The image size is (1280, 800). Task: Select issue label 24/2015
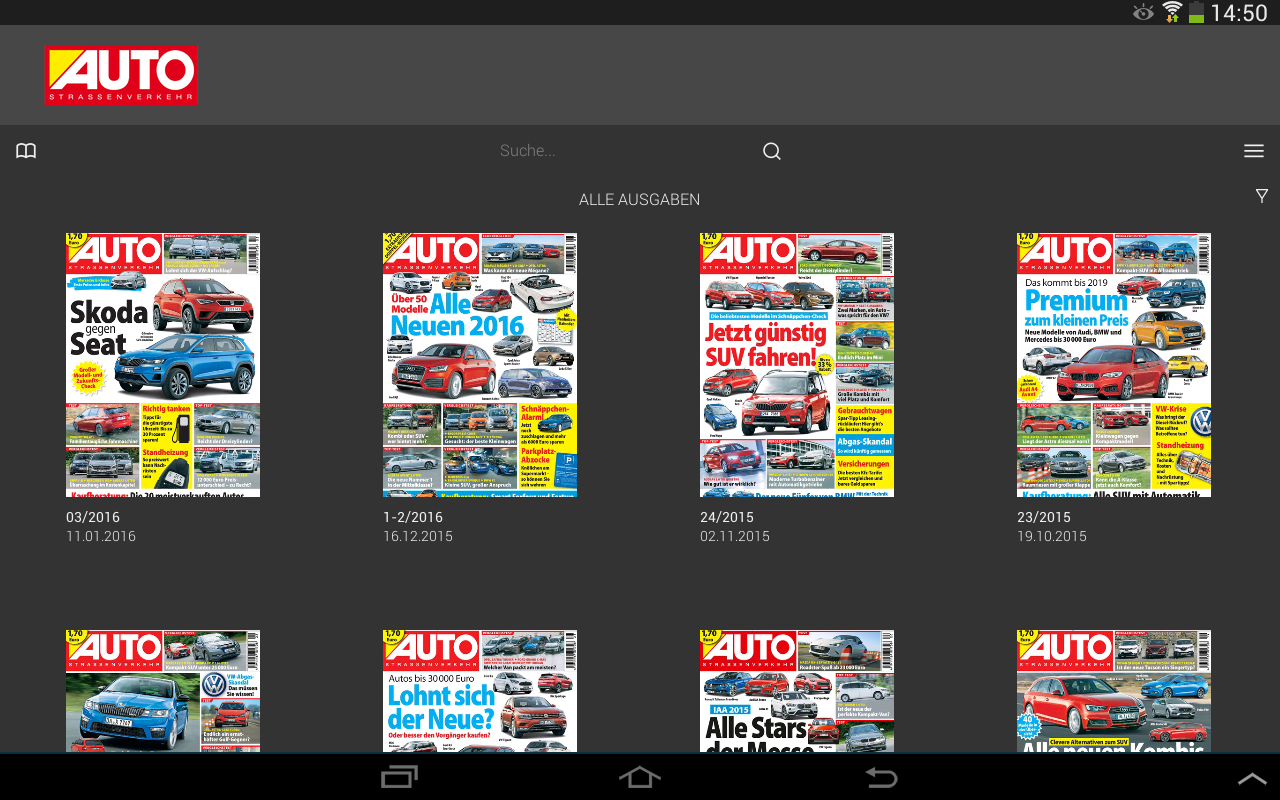tap(727, 517)
